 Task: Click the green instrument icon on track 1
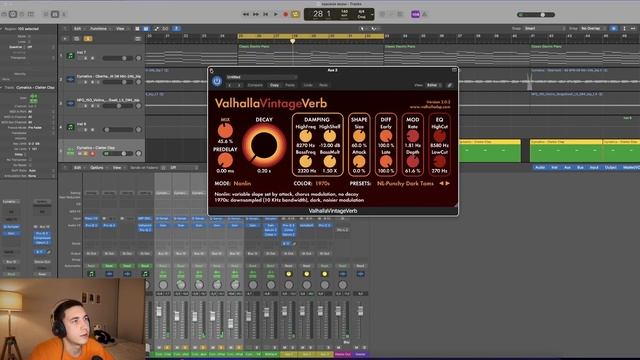pyautogui.click(x=71, y=56)
